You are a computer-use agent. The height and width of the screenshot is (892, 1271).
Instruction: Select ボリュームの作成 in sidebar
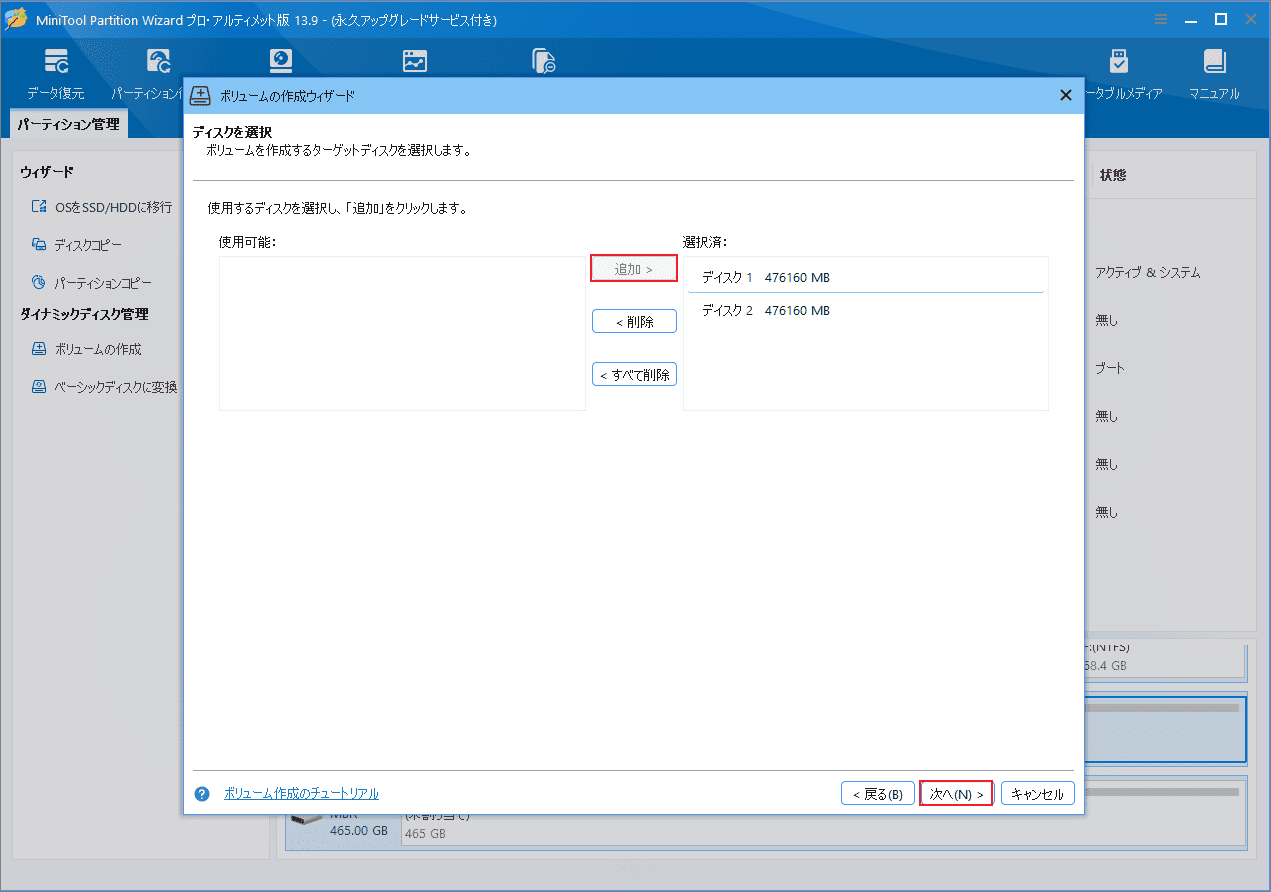pyautogui.click(x=98, y=349)
